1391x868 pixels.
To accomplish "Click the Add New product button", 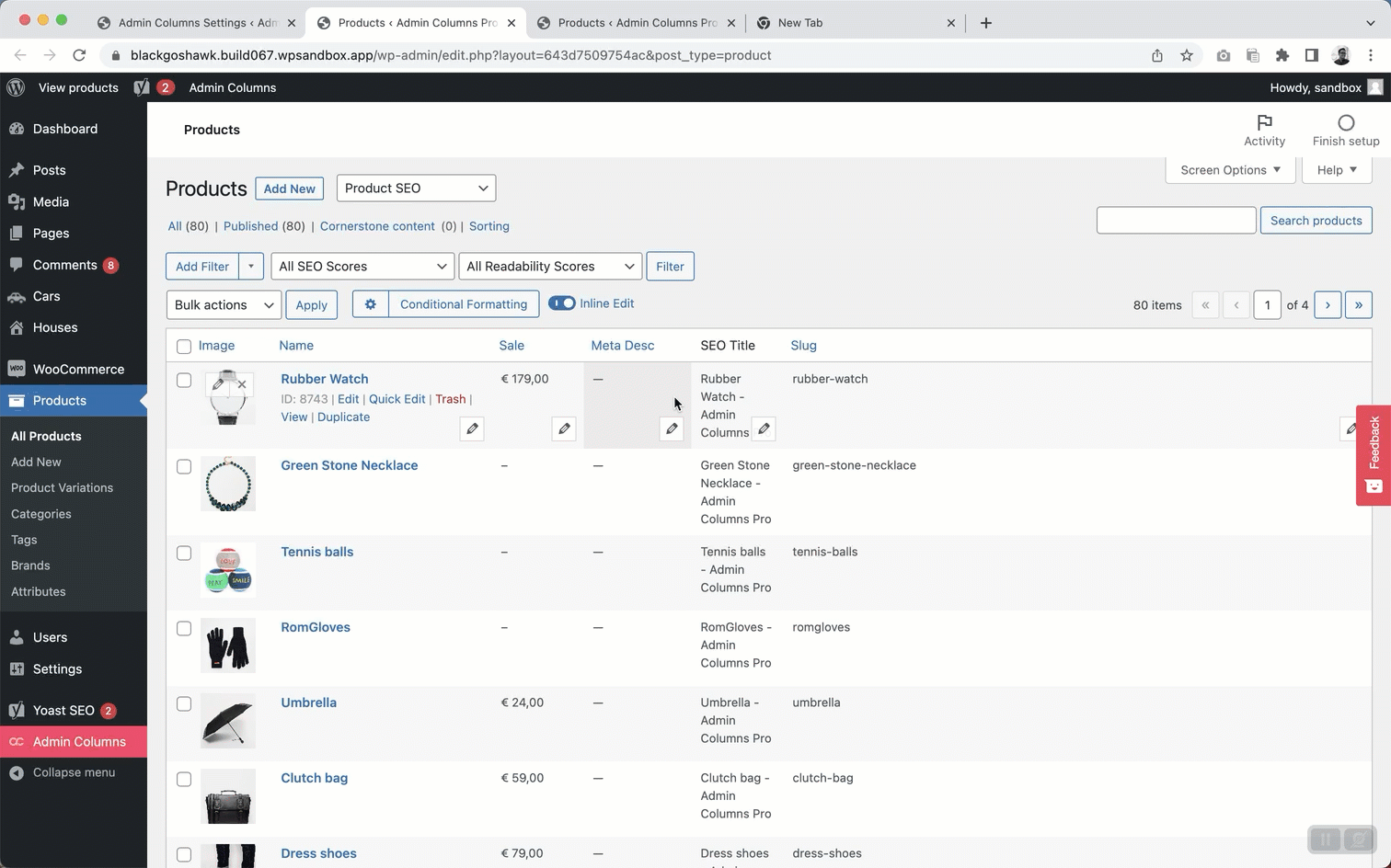I will pyautogui.click(x=289, y=188).
